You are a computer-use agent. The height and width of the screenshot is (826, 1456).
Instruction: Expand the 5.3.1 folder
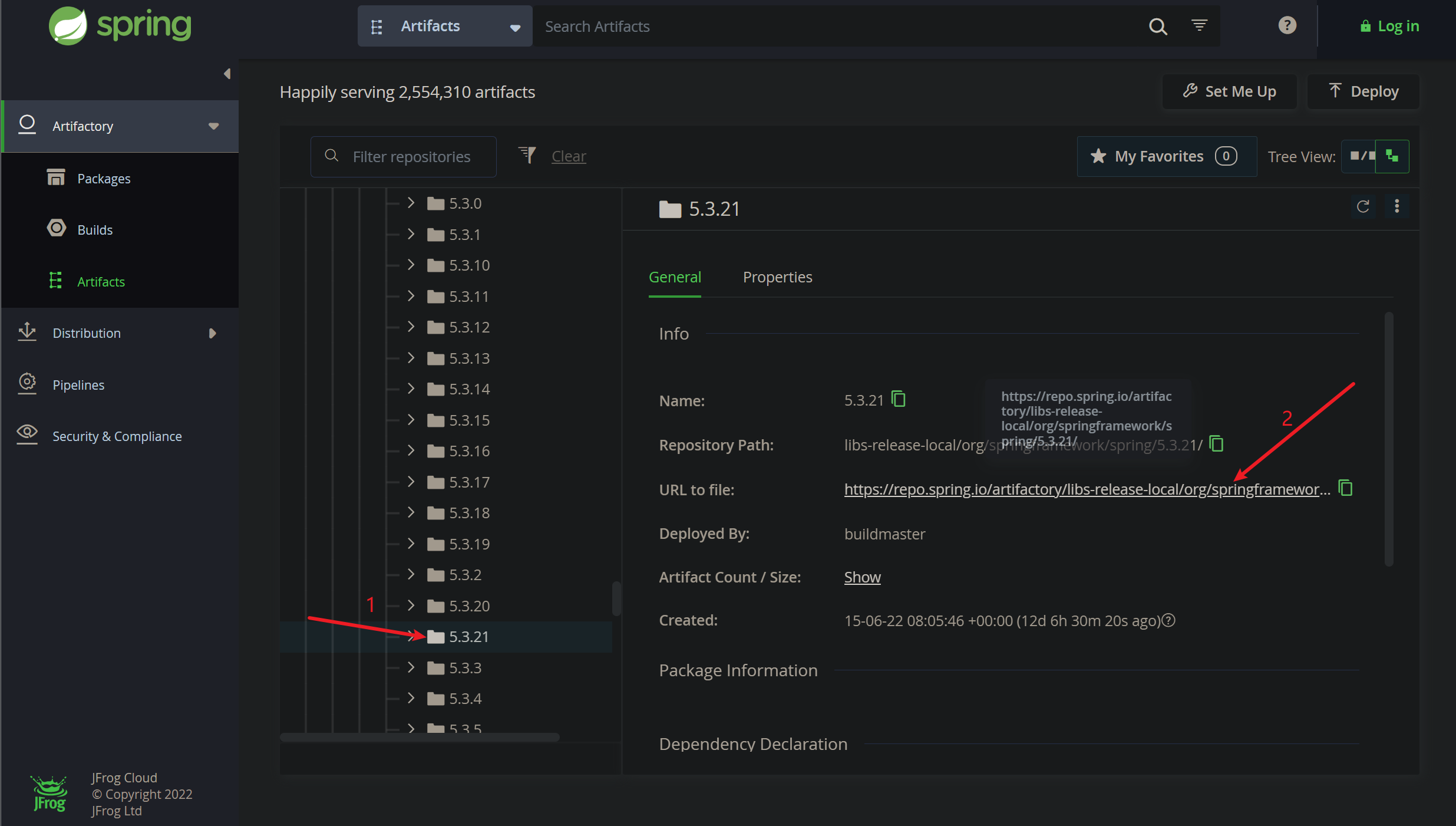[x=411, y=234]
